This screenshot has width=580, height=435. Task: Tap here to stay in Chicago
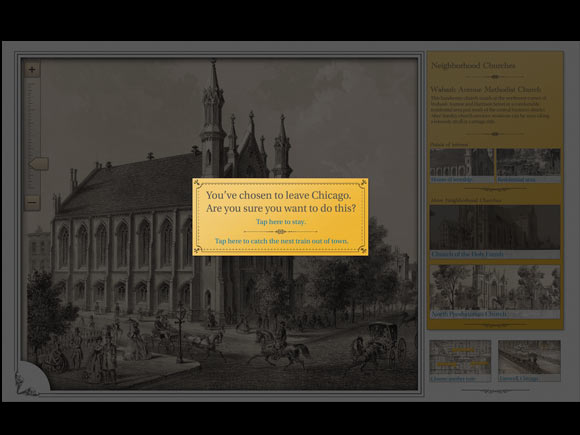coord(281,222)
